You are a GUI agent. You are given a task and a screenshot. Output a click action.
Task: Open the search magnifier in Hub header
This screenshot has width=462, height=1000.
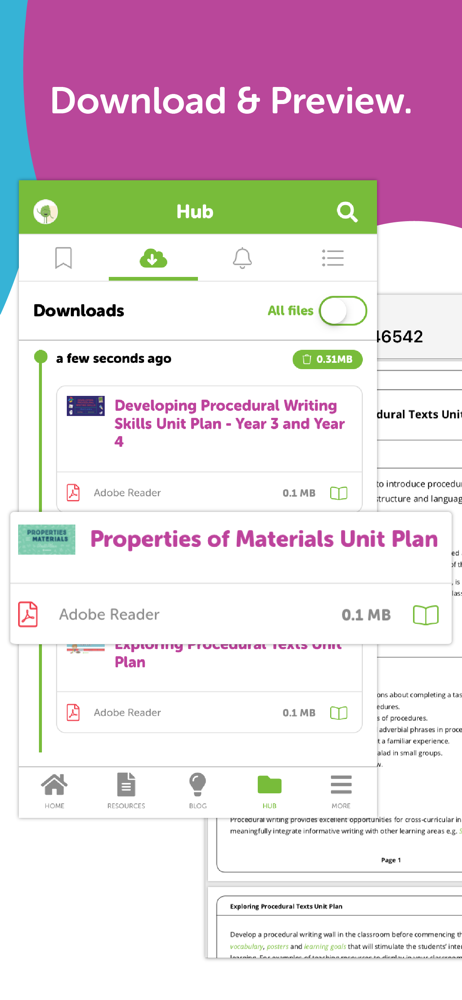click(x=347, y=212)
